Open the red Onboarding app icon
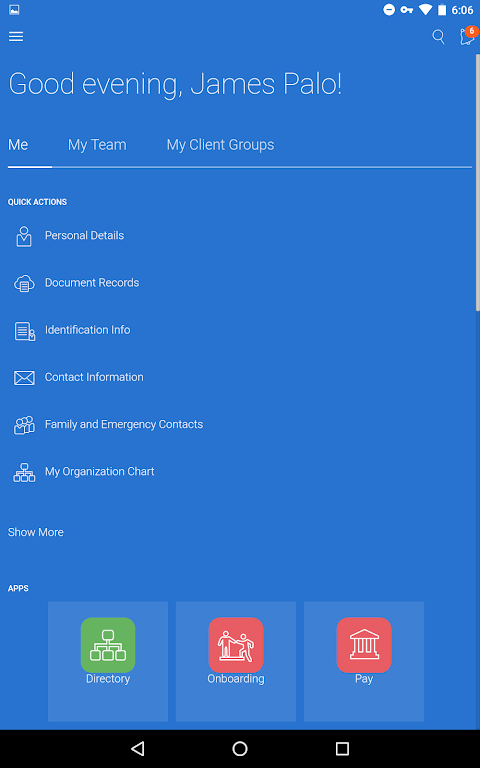This screenshot has width=480, height=768. point(236,645)
